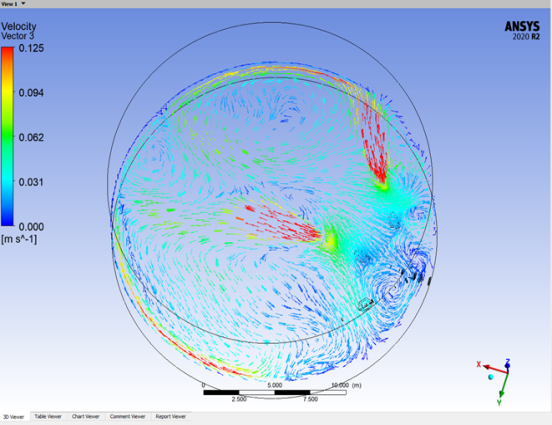Switch to the 3D Viewer tab
Image resolution: width=552 pixels, height=425 pixels.
(x=14, y=417)
